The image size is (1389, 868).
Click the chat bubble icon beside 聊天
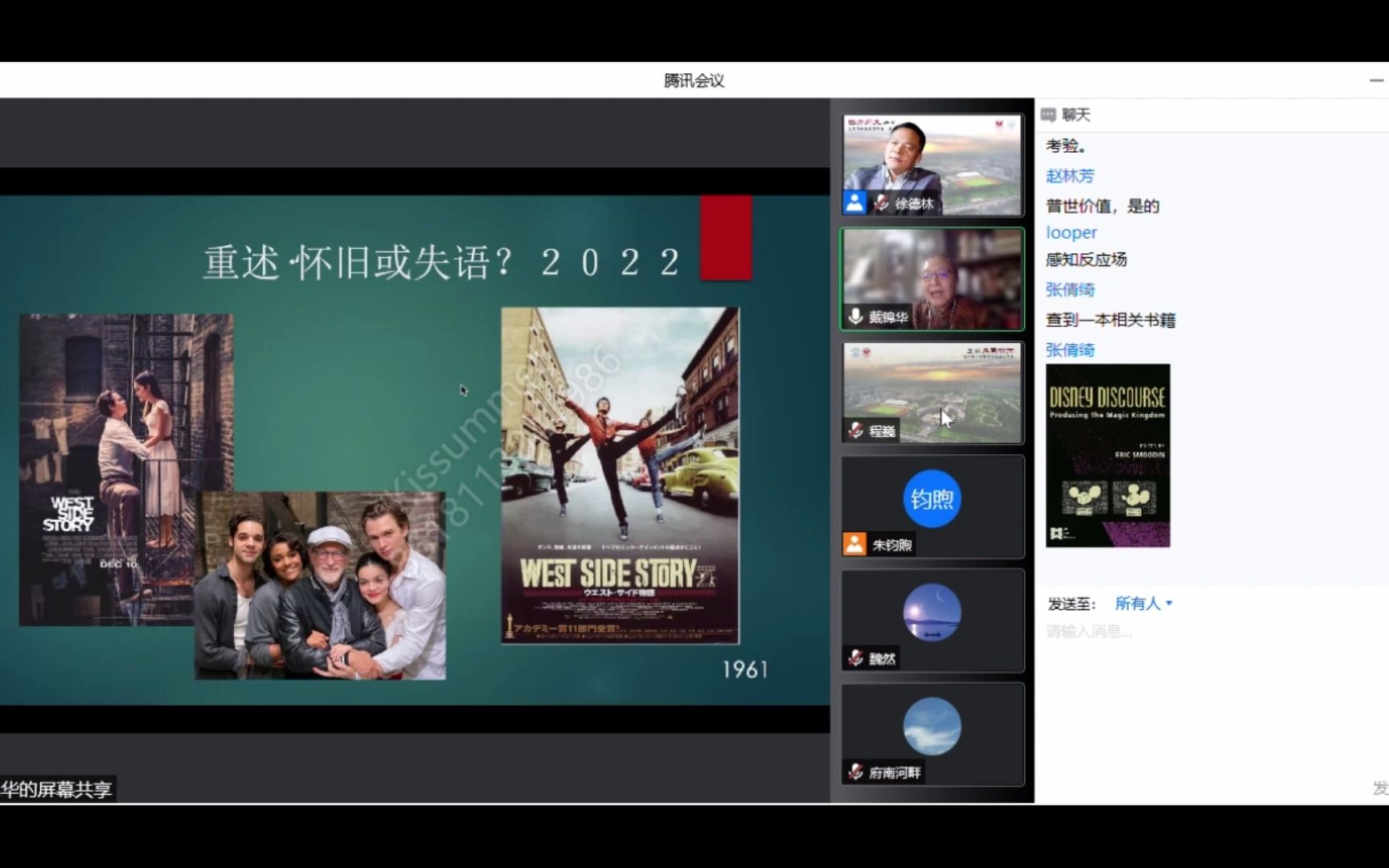[x=1048, y=115]
